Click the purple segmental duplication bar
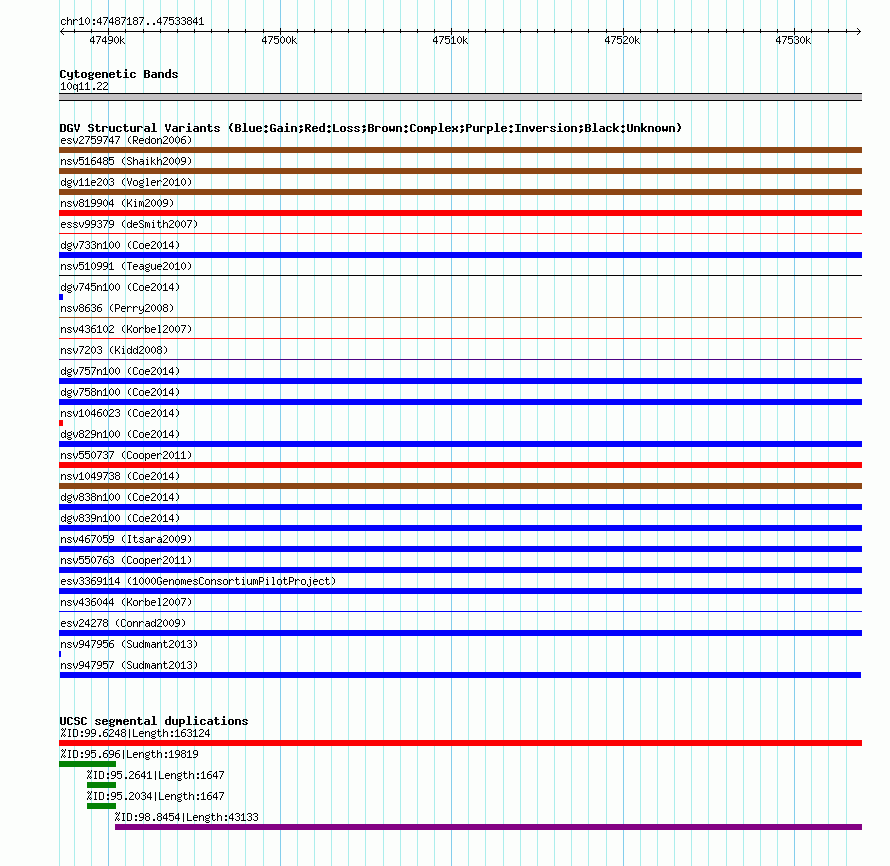This screenshot has width=890, height=866. tap(488, 827)
